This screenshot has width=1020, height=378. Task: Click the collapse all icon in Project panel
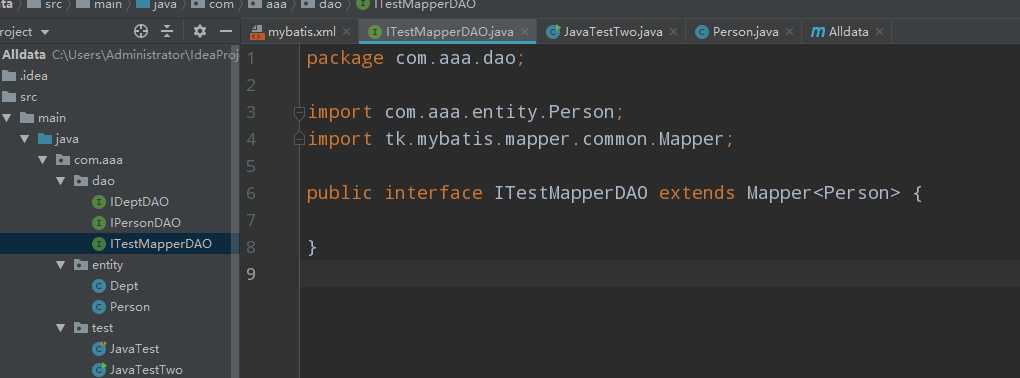pyautogui.click(x=167, y=31)
